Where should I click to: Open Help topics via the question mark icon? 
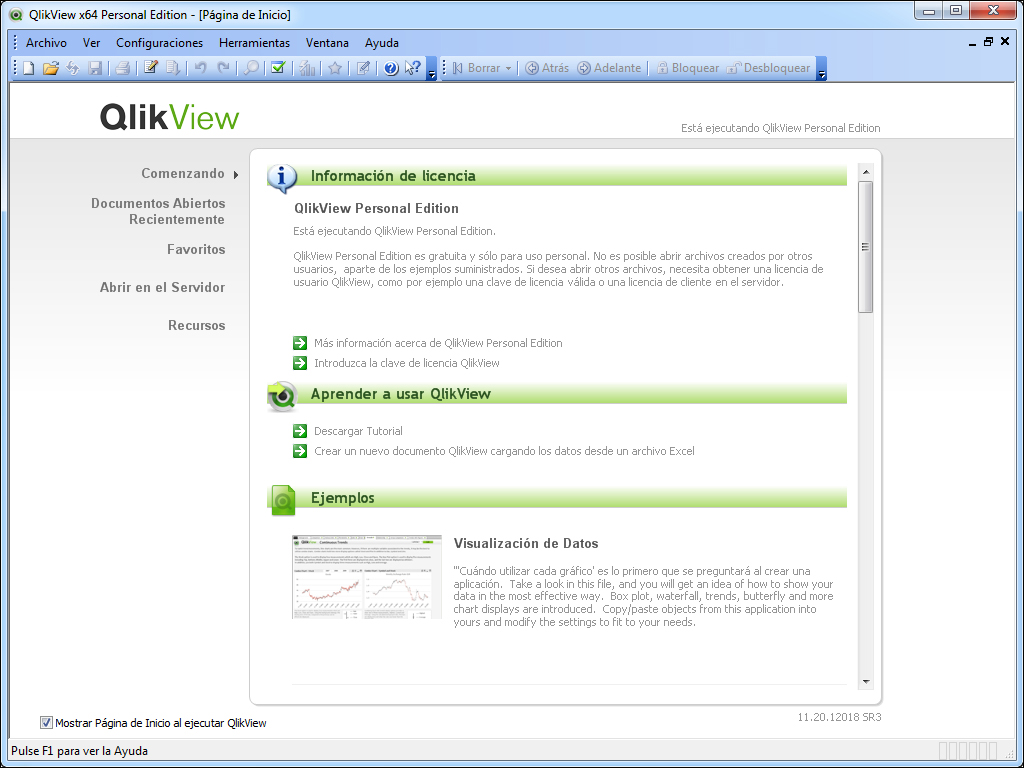pyautogui.click(x=391, y=68)
